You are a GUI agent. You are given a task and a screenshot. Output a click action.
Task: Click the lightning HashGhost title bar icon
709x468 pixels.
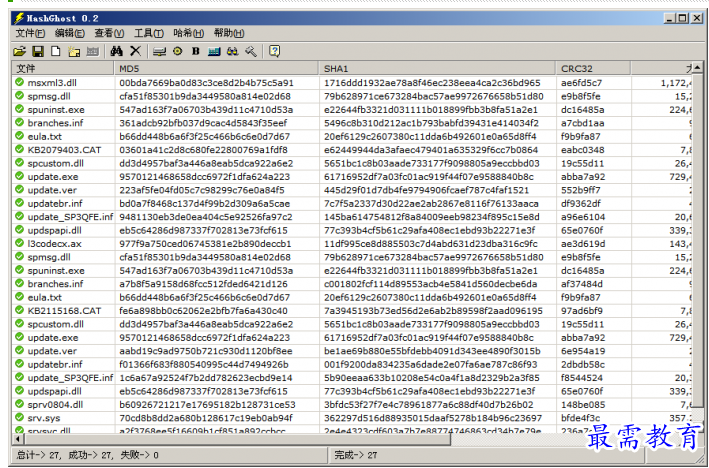coord(19,18)
